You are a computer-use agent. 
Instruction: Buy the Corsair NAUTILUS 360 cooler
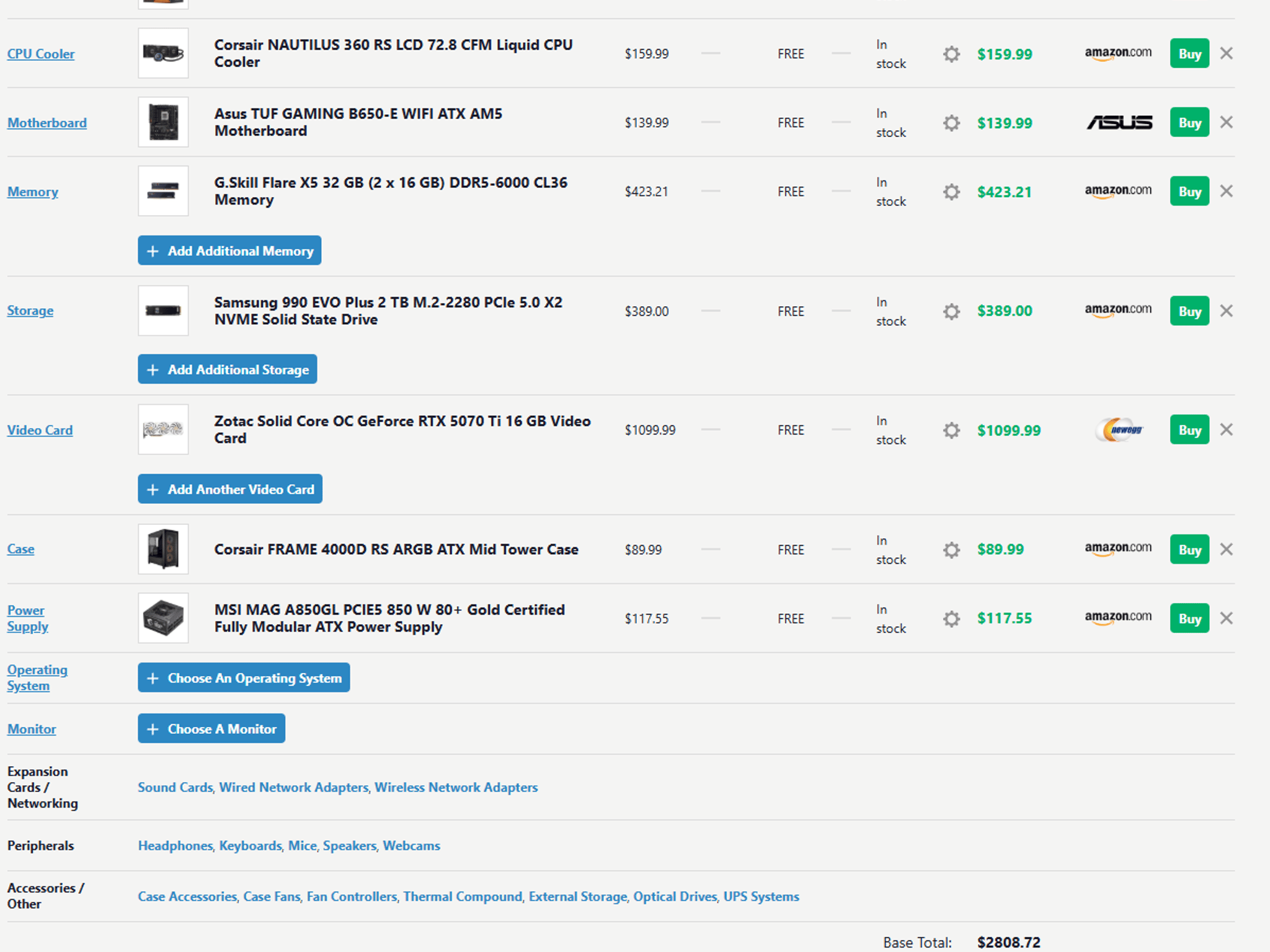tap(1189, 54)
